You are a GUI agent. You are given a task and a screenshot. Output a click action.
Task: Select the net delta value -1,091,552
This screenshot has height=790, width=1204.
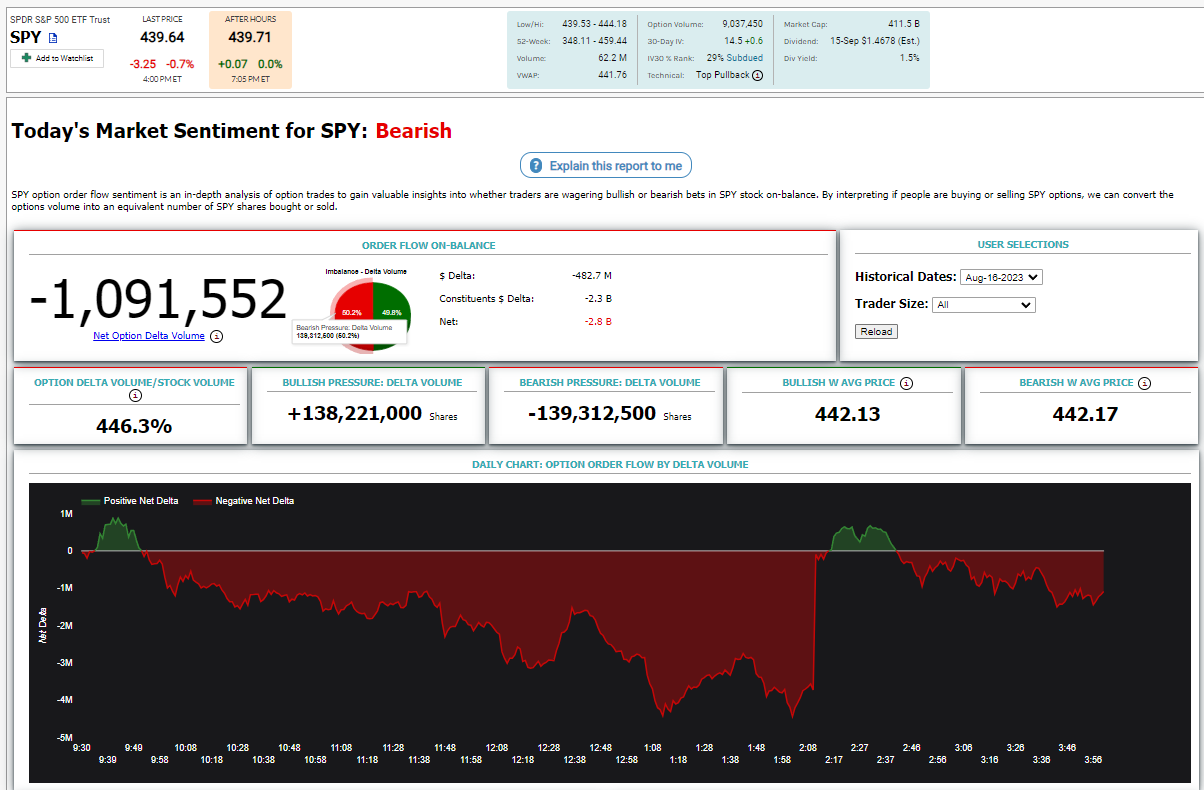click(158, 299)
